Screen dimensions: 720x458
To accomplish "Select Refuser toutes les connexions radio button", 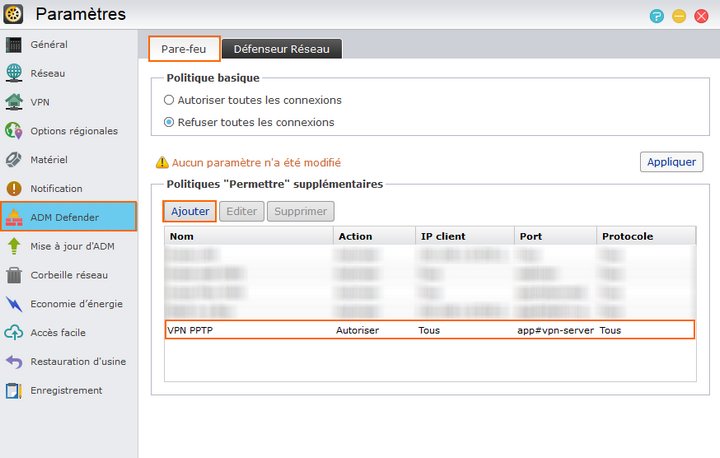I will 169,122.
